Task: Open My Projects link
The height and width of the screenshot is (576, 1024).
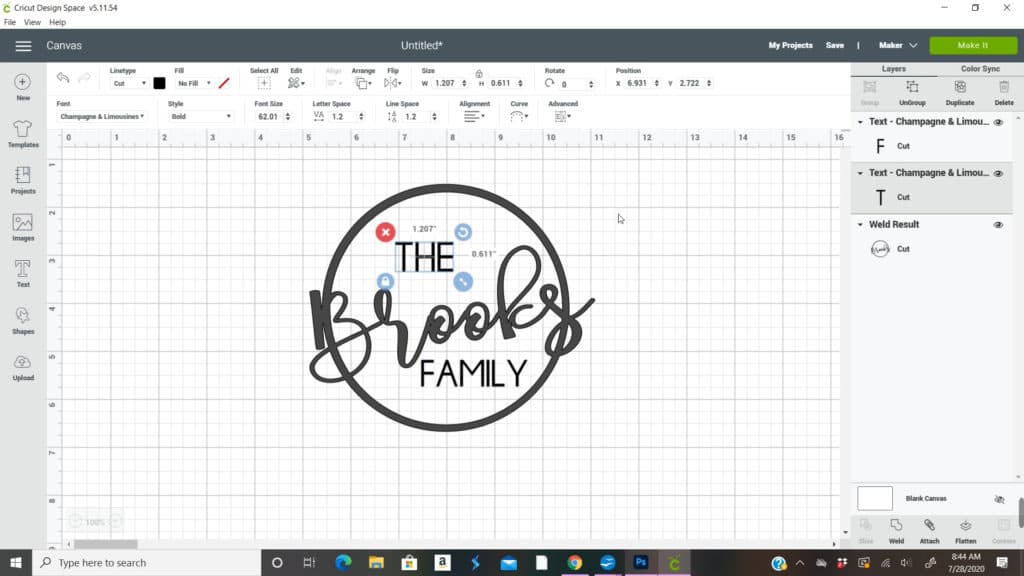Action: [790, 45]
